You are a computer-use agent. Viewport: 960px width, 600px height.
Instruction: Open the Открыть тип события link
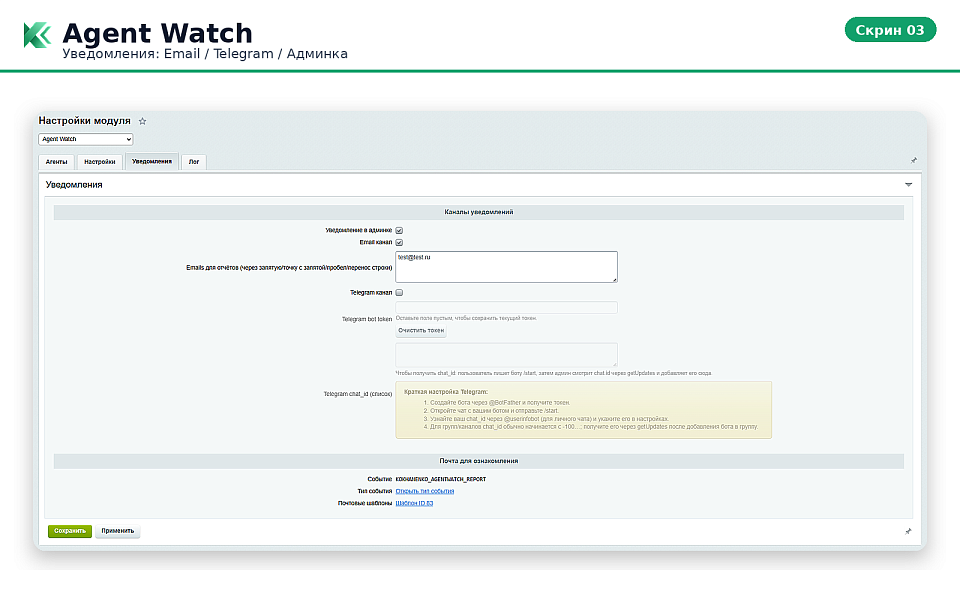coord(425,491)
